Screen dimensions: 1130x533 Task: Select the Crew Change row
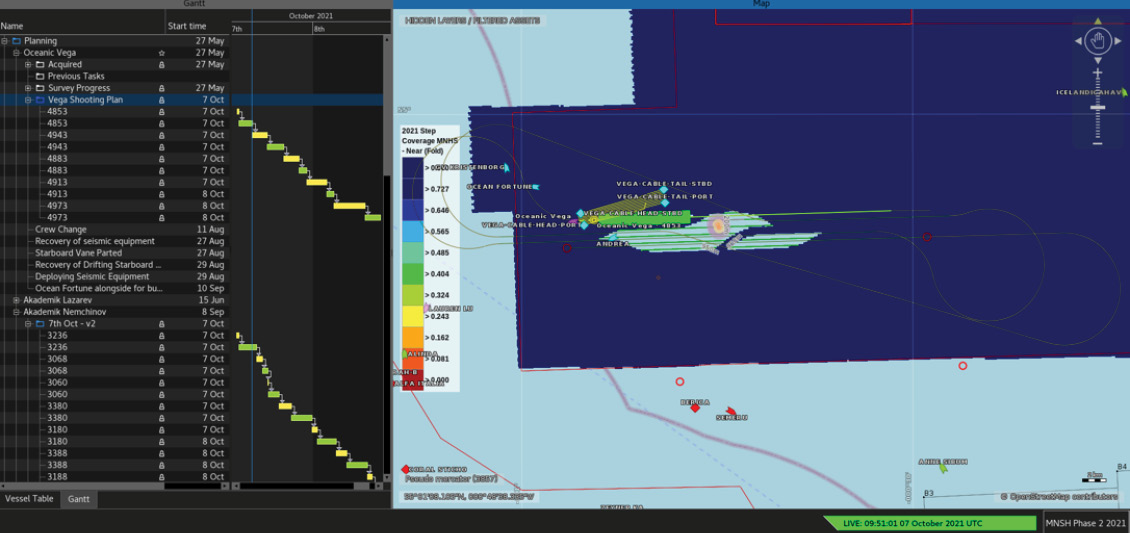[115, 230]
